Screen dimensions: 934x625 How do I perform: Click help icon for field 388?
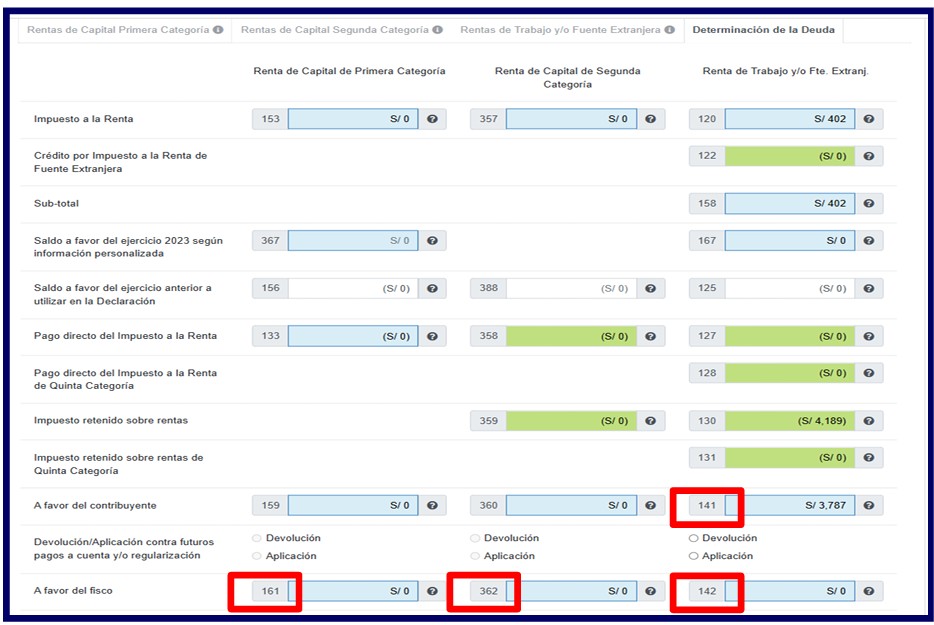[650, 288]
